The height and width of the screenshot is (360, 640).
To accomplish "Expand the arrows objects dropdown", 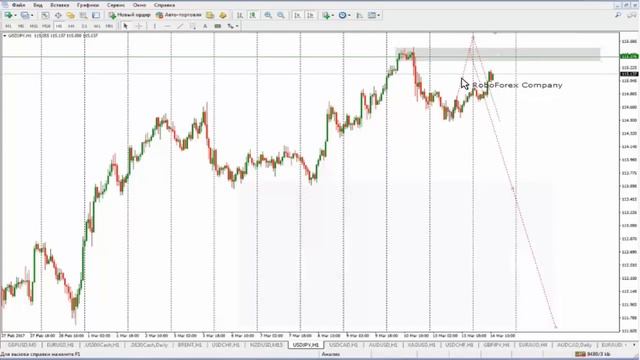I will pos(237,27).
